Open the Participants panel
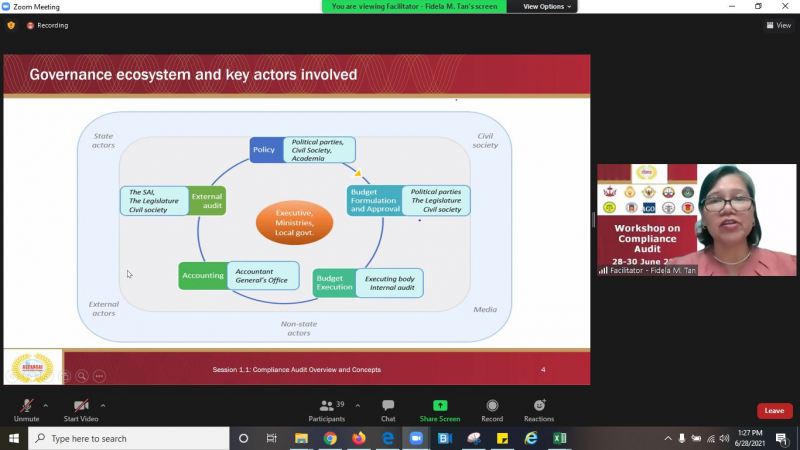 coord(326,409)
